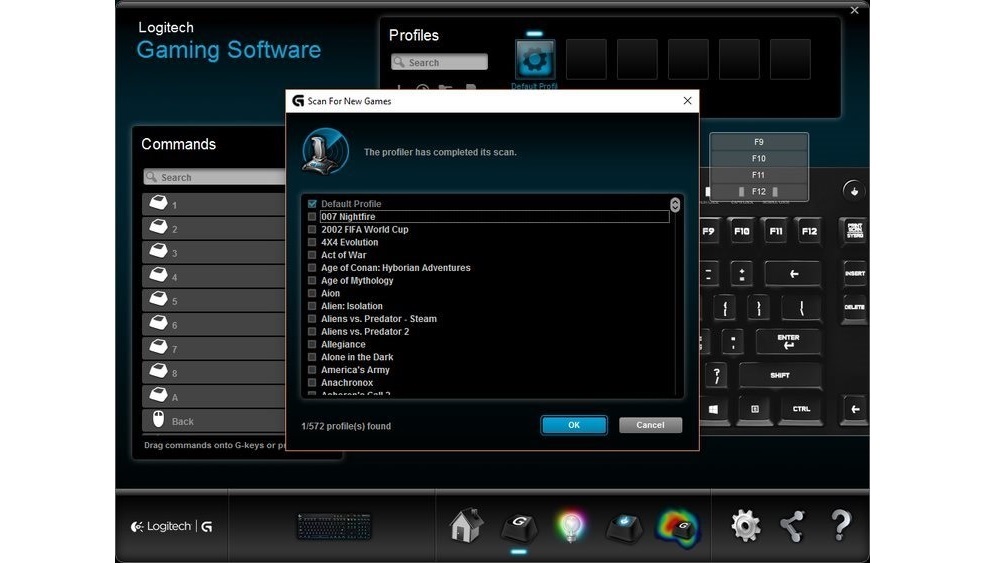Open help with the question mark icon
This screenshot has width=1000, height=563.
(x=841, y=525)
